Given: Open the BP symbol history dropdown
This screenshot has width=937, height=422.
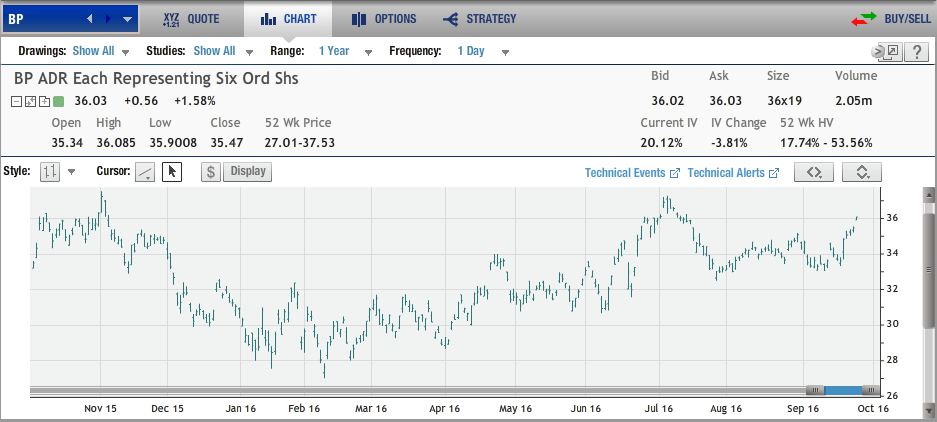Looking at the screenshot, I should 127,19.
